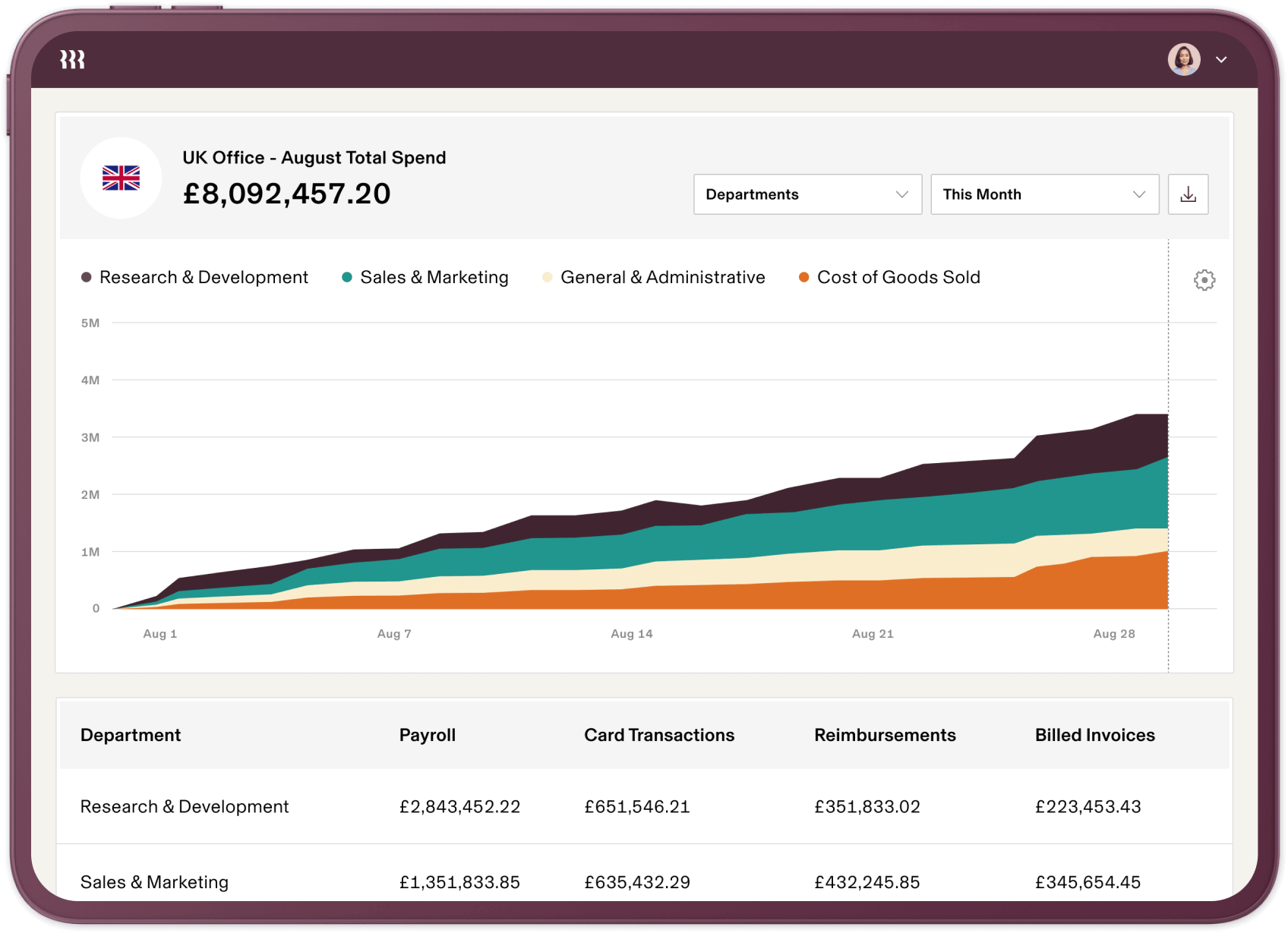
Task: Click the Ramp logo icon
Action: click(x=72, y=59)
